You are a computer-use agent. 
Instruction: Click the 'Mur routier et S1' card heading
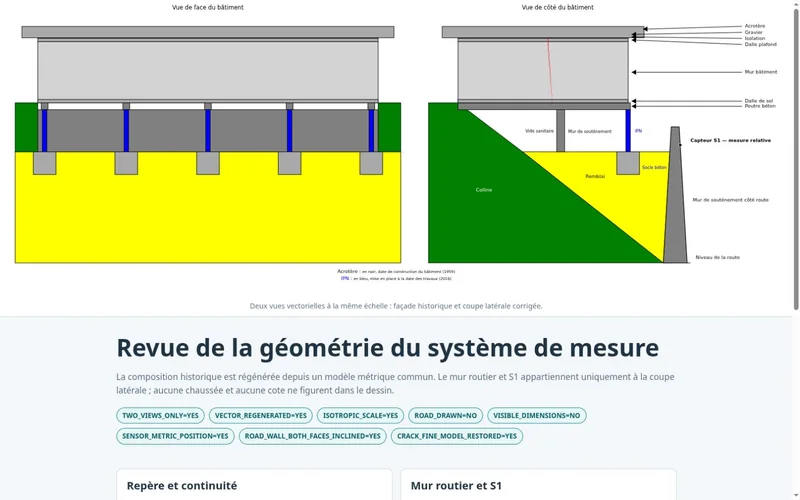coord(456,486)
